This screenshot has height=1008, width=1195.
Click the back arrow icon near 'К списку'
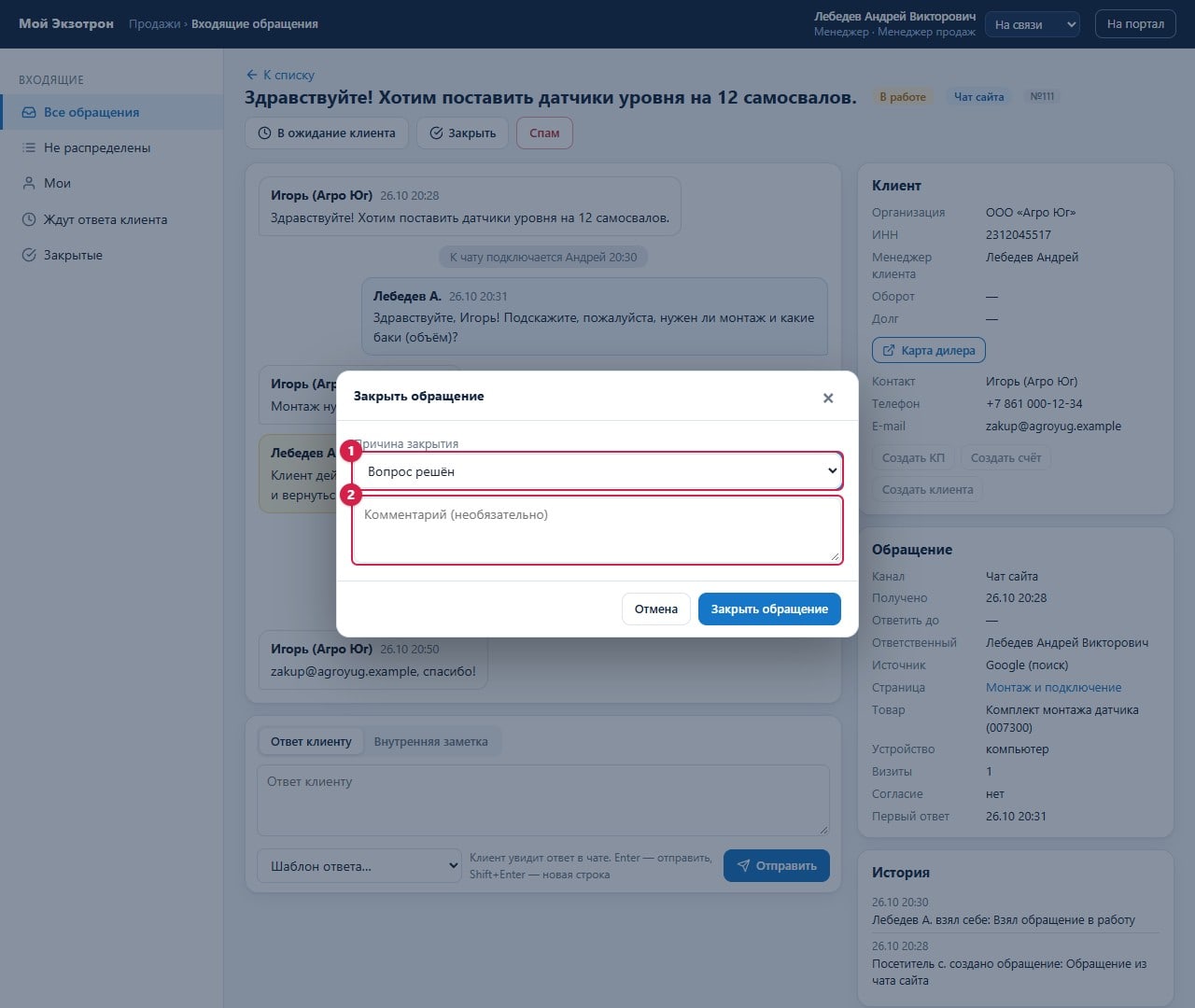pos(251,75)
